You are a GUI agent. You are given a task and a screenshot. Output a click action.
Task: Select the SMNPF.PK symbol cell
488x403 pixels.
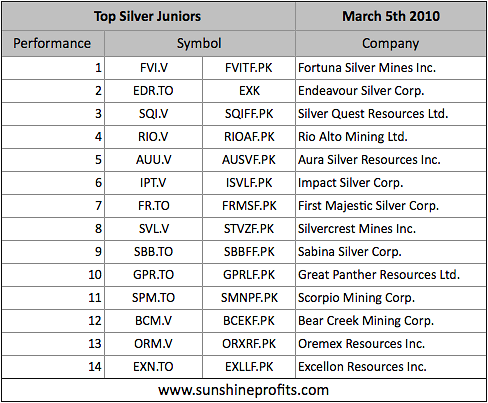pyautogui.click(x=249, y=298)
